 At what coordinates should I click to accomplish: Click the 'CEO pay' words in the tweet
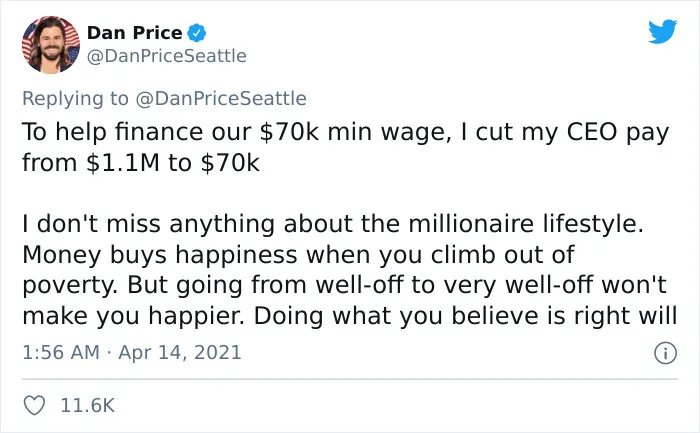[x=618, y=133]
